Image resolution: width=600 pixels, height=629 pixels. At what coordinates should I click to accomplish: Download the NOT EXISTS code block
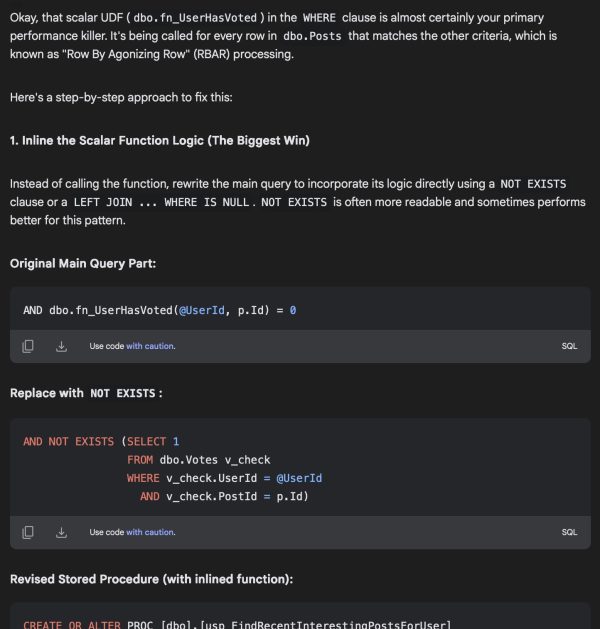click(x=61, y=532)
